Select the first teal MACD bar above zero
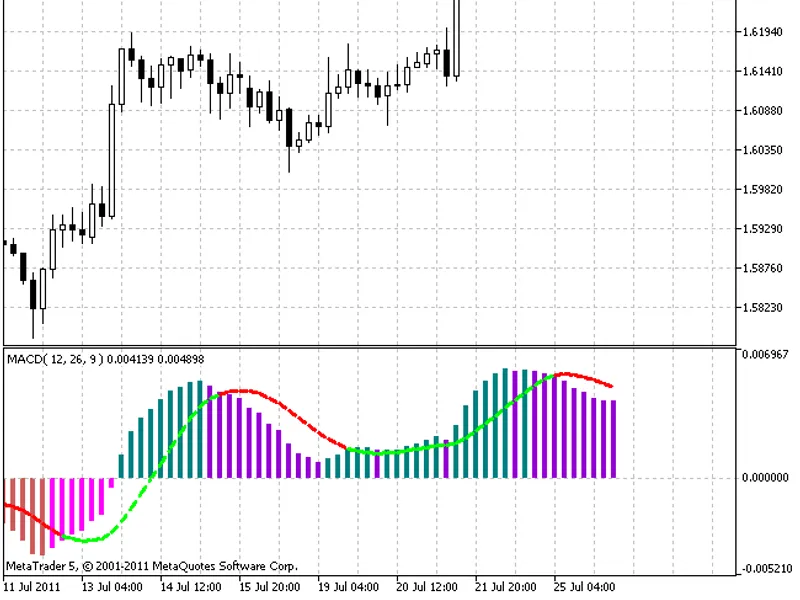Viewport: 800px width, 600px height. (x=121, y=466)
